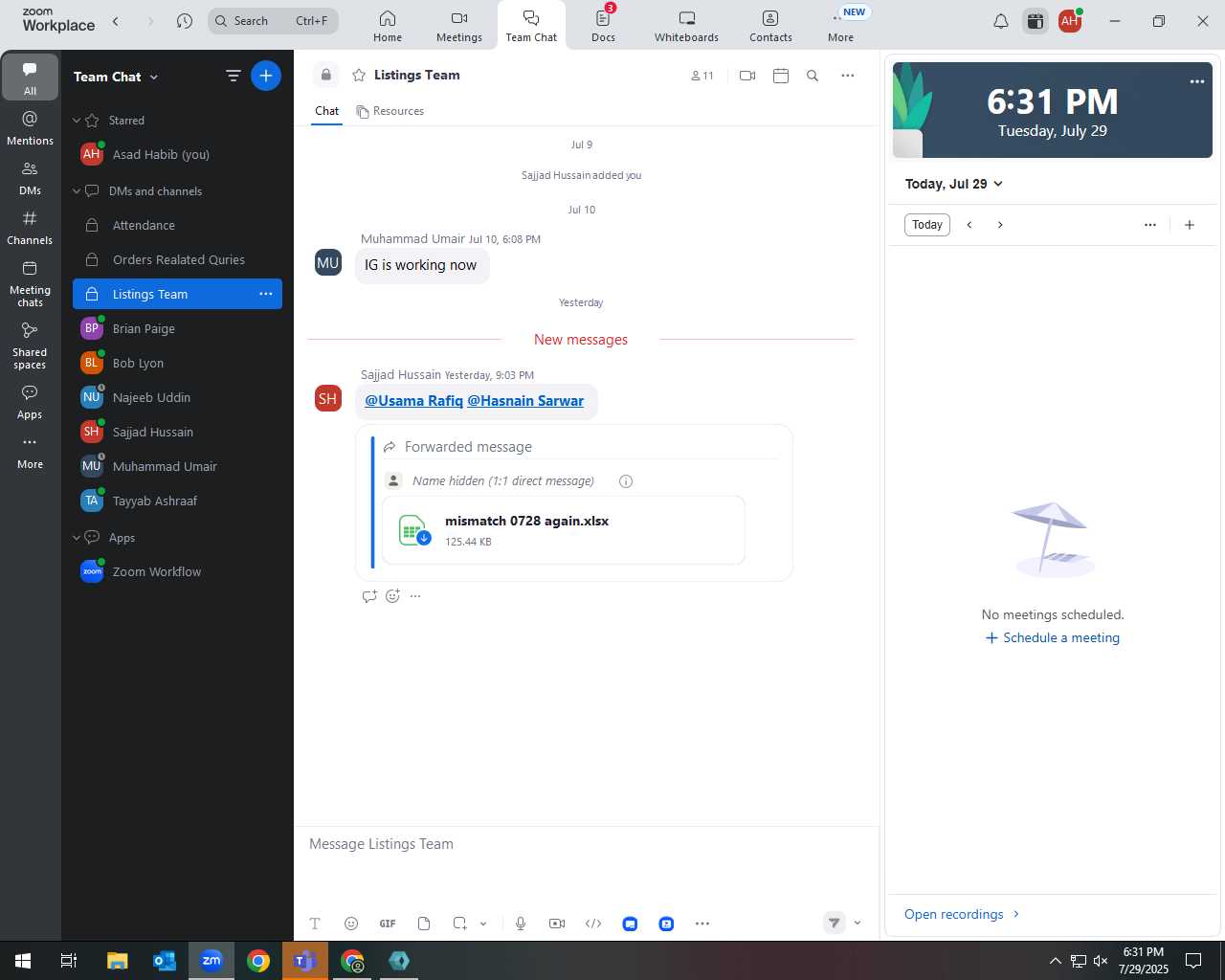
Task: Collapse the Apps section in chat list
Action: pyautogui.click(x=77, y=538)
